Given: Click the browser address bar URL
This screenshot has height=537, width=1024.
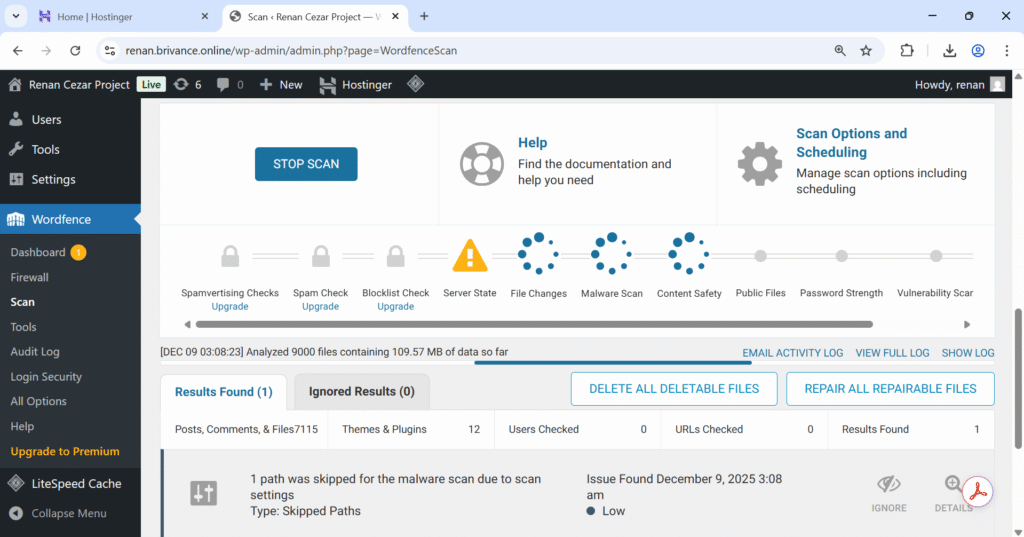Looking at the screenshot, I should [290, 51].
